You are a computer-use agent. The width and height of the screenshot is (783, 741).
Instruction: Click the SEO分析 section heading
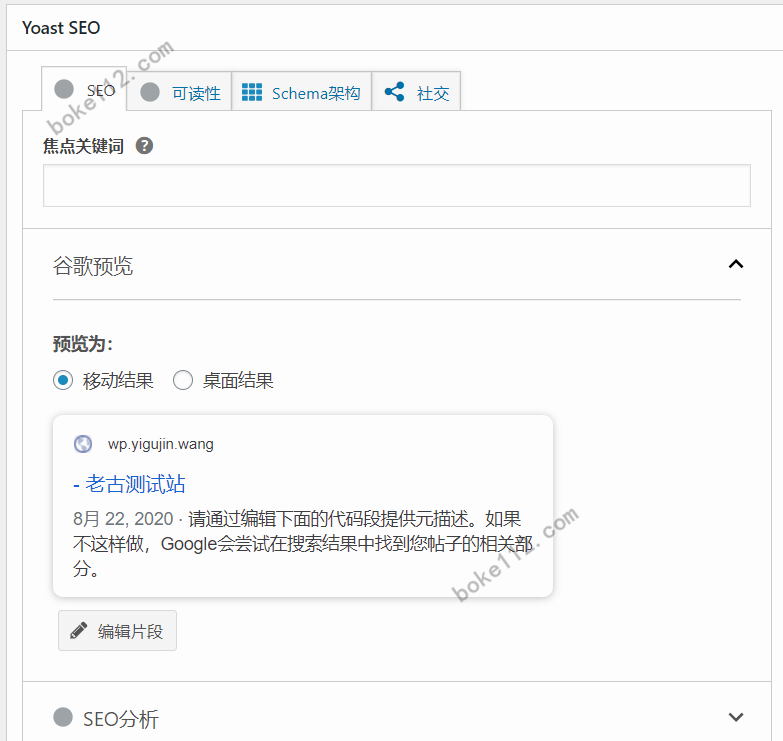click(x=120, y=719)
